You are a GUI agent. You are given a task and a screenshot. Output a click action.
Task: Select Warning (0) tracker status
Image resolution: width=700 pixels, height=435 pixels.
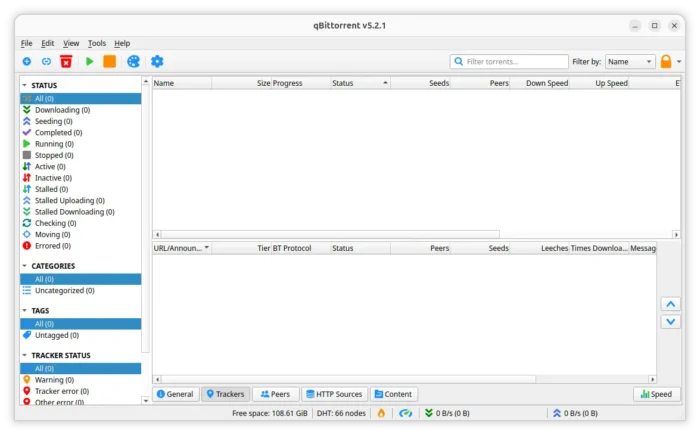[x=81, y=380]
